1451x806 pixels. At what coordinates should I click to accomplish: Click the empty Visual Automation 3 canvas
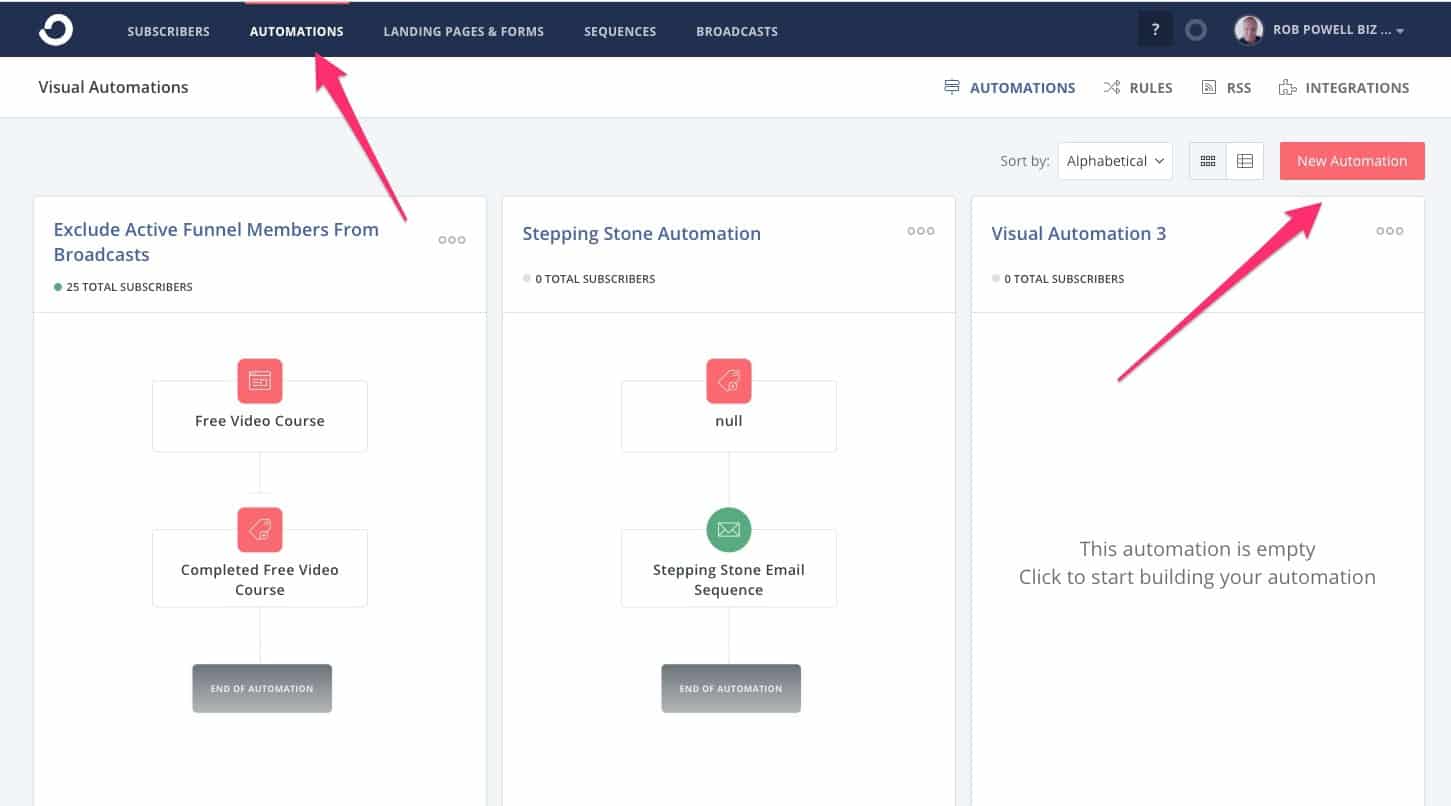click(1197, 563)
